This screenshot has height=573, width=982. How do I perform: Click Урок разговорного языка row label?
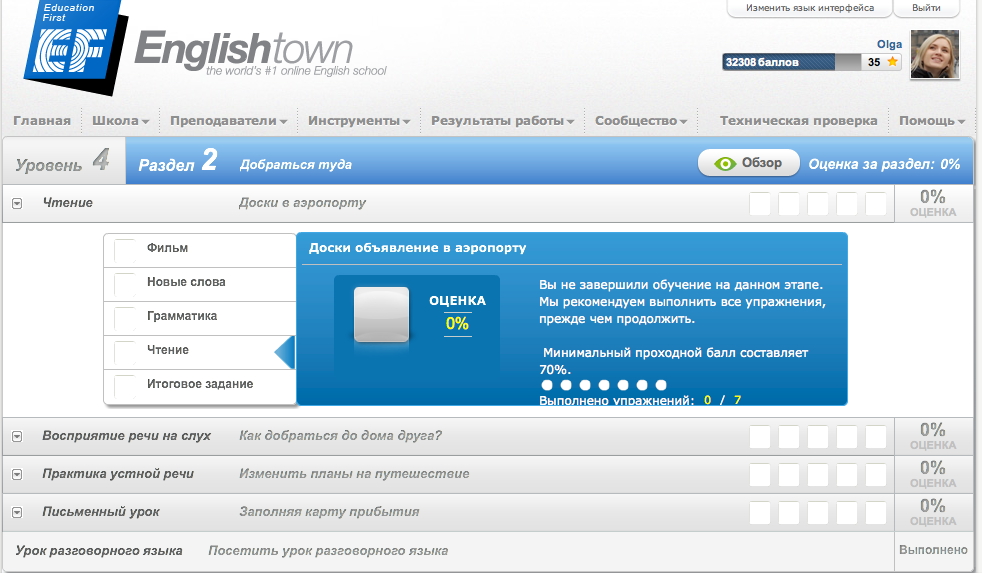pyautogui.click(x=99, y=550)
